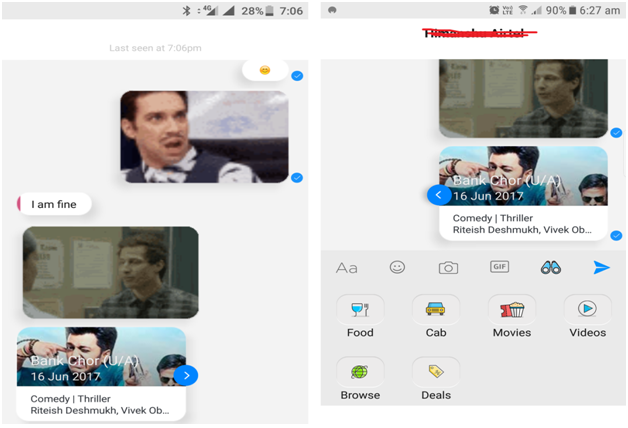Tap right arrow on left Bank Chor card

[x=186, y=376]
